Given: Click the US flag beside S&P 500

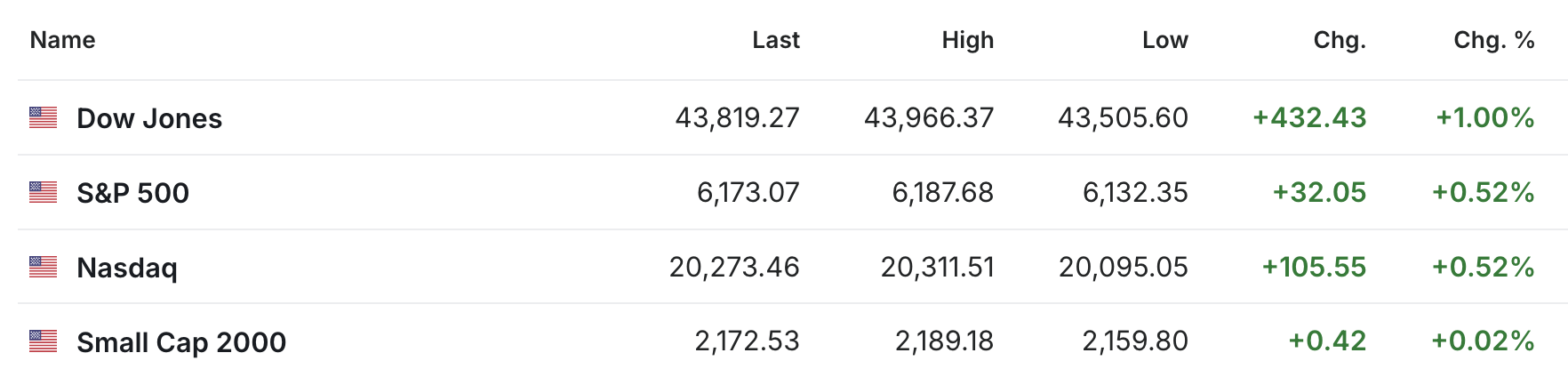Looking at the screenshot, I should coord(43,192).
